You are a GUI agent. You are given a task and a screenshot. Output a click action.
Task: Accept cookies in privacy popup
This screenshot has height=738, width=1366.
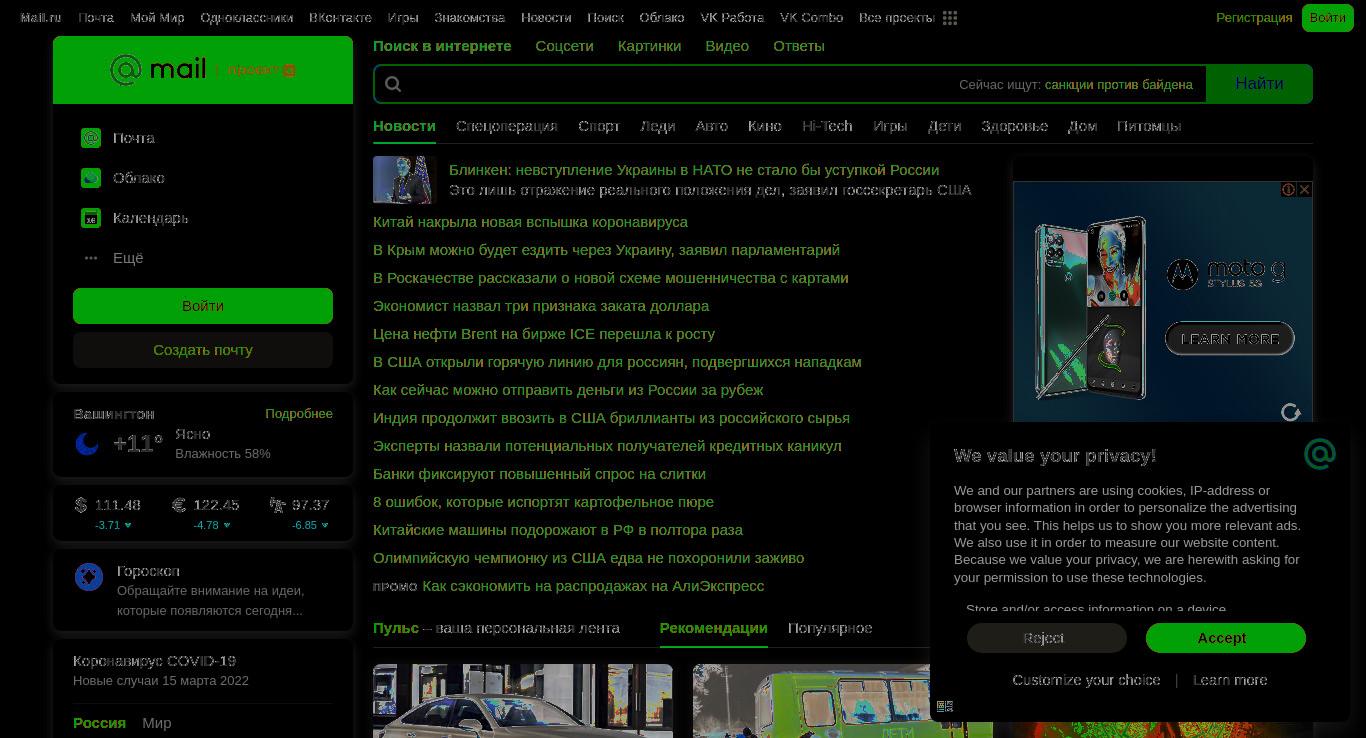(x=1226, y=638)
